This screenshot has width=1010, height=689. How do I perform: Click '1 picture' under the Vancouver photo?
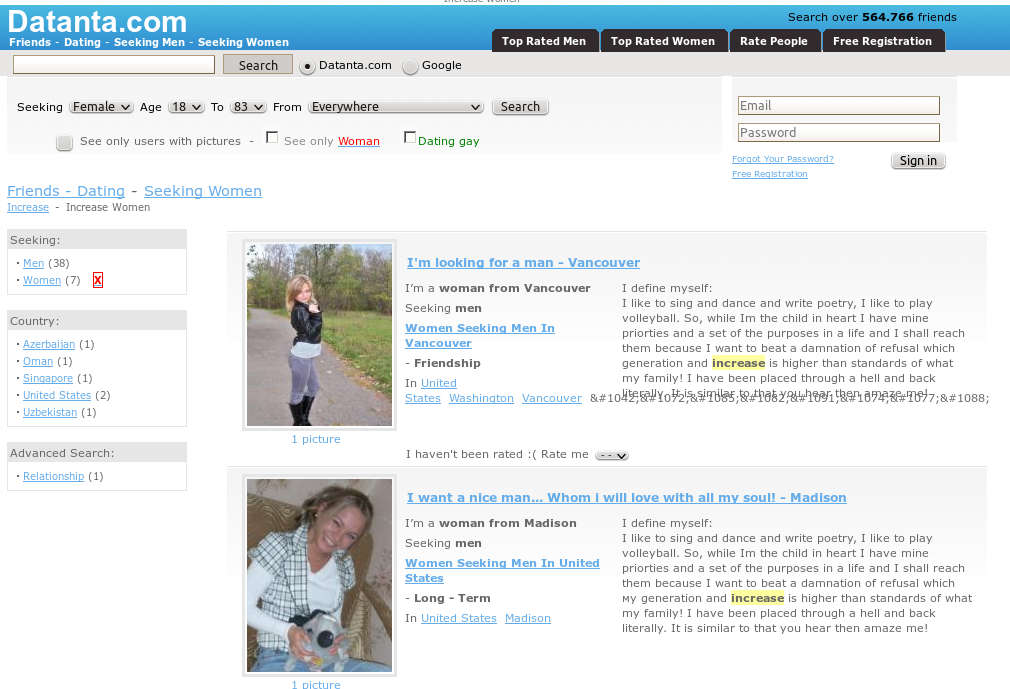(316, 440)
